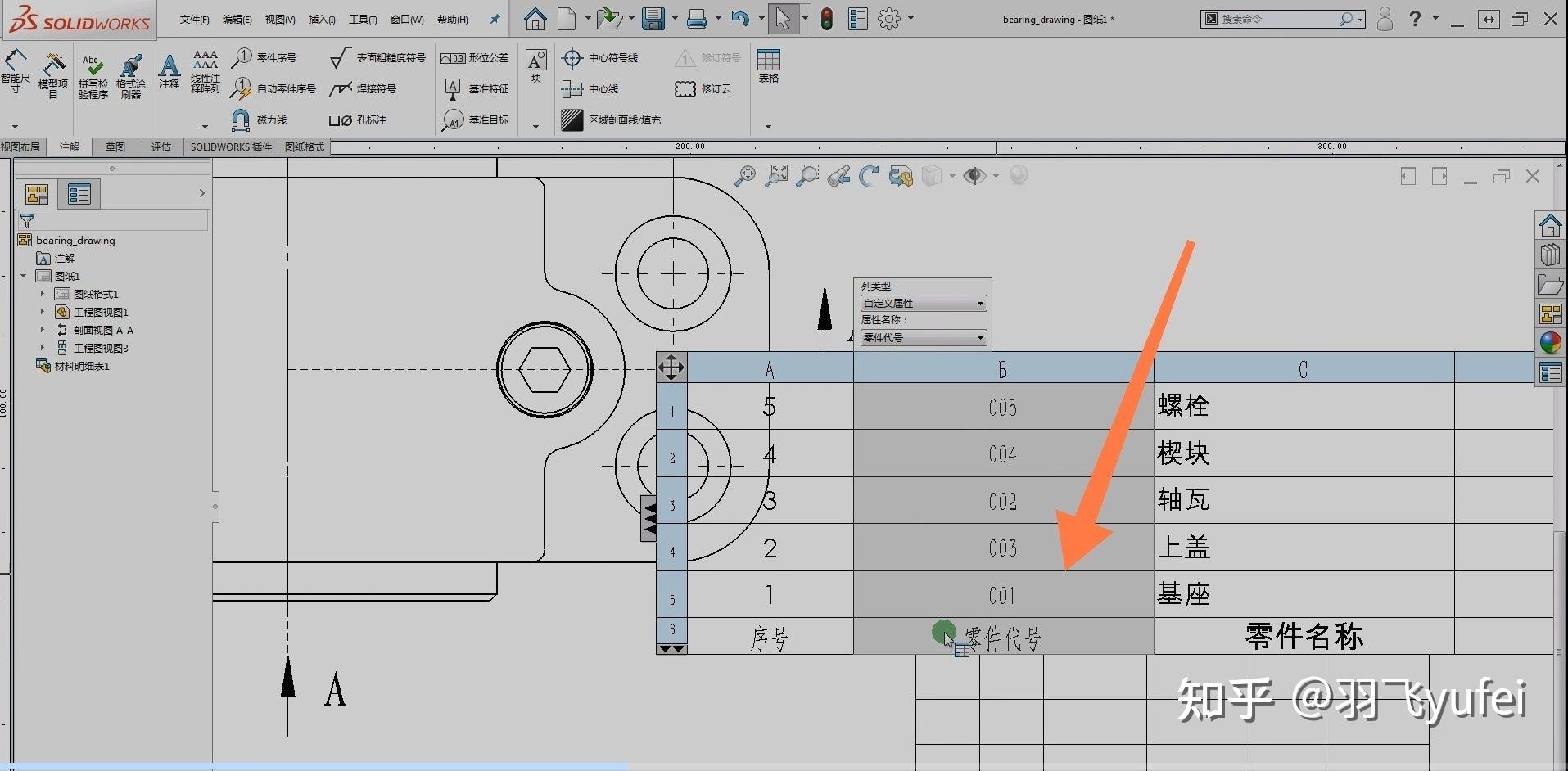This screenshot has width=1568, height=771.
Task: Click the table cell containing 螺栓
Action: point(1304,406)
